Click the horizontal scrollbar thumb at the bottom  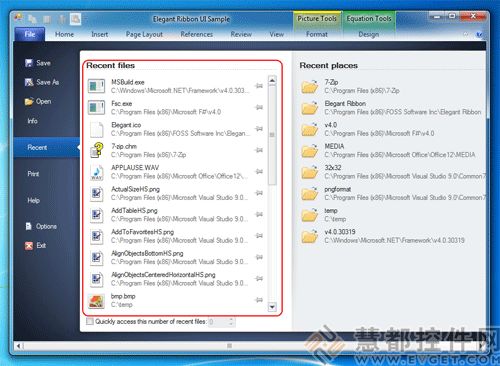(x=229, y=346)
